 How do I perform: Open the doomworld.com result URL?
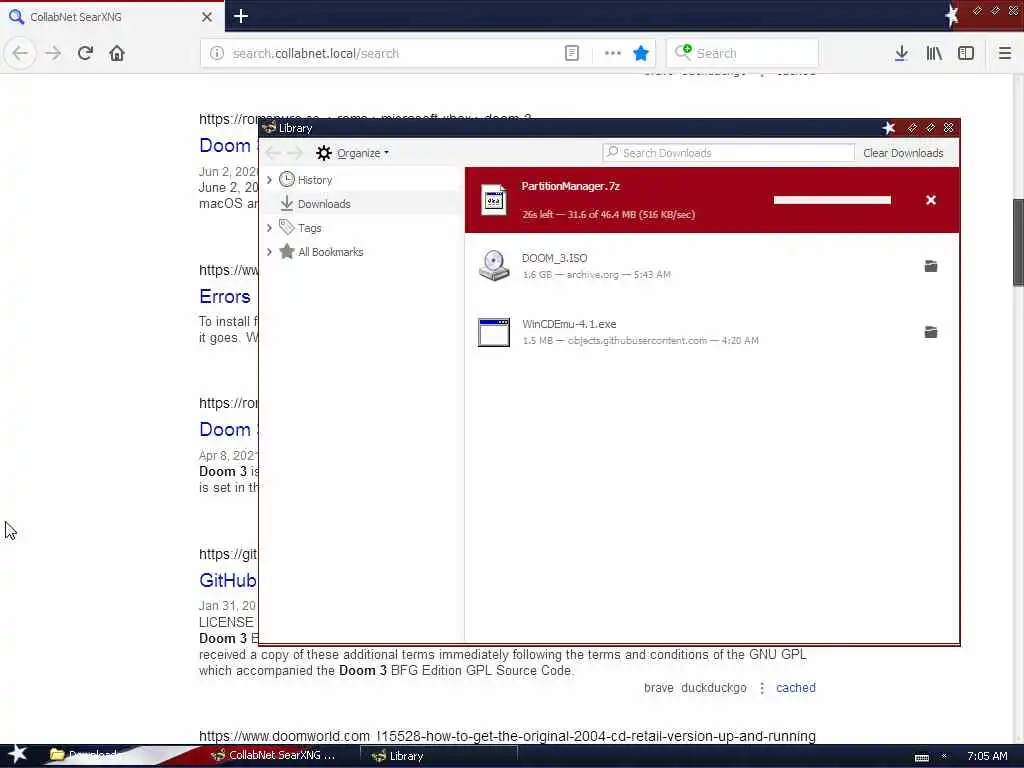coord(507,736)
